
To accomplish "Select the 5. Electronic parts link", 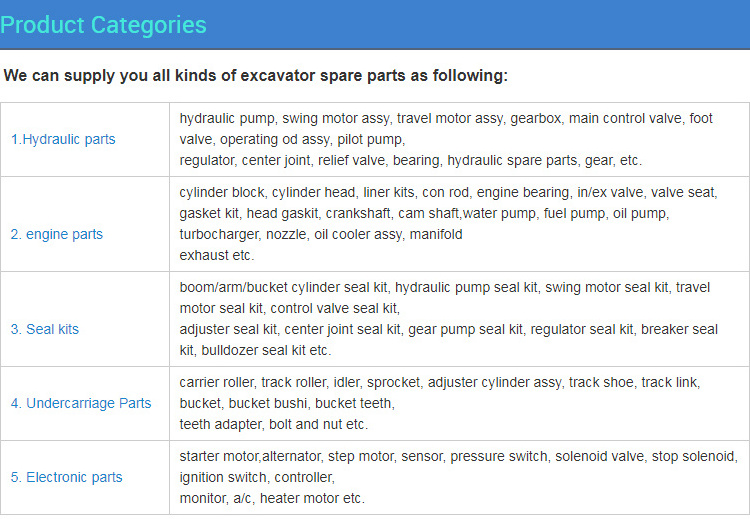I will (66, 477).
